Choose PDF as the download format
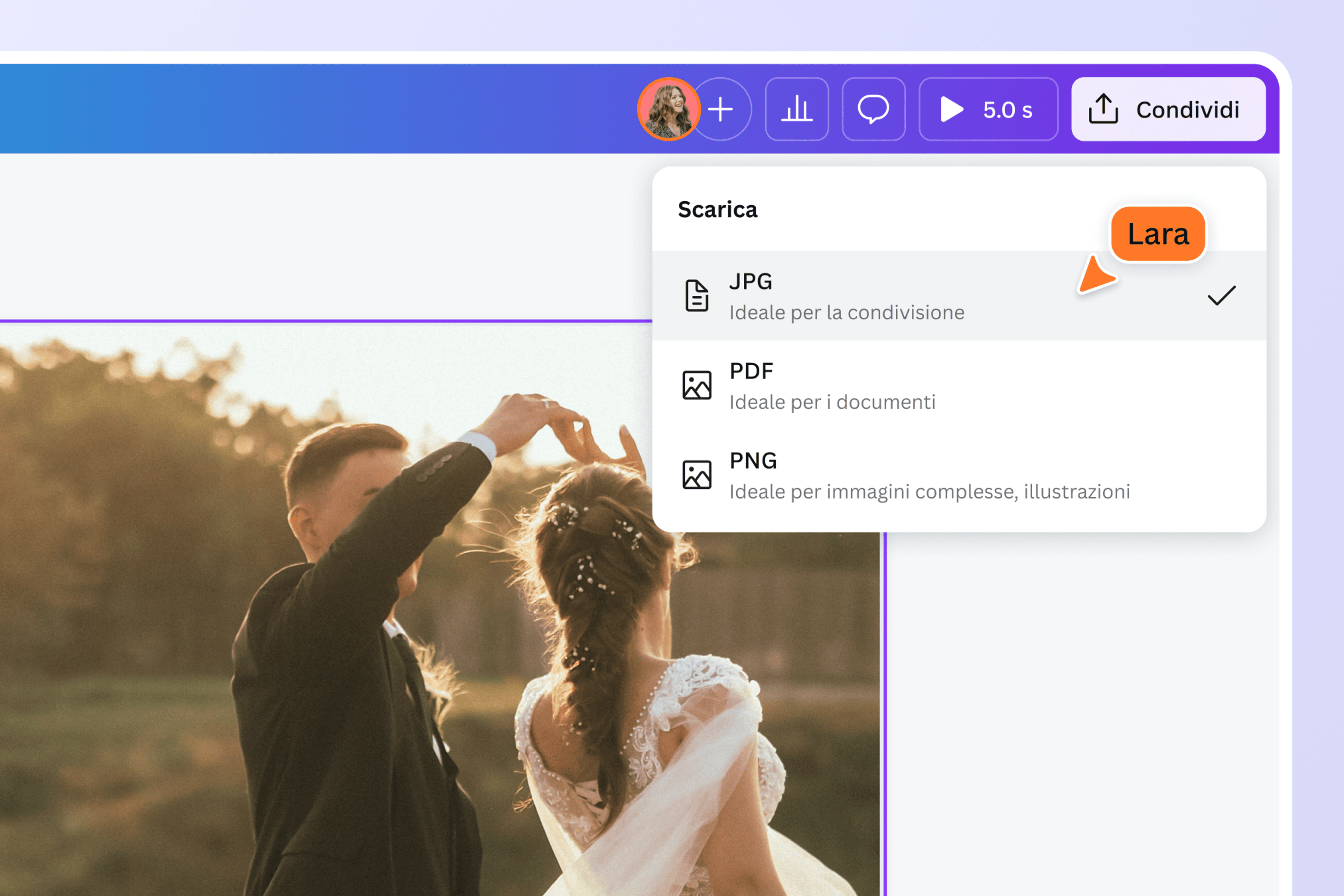The width and height of the screenshot is (1344, 896). coord(959,386)
